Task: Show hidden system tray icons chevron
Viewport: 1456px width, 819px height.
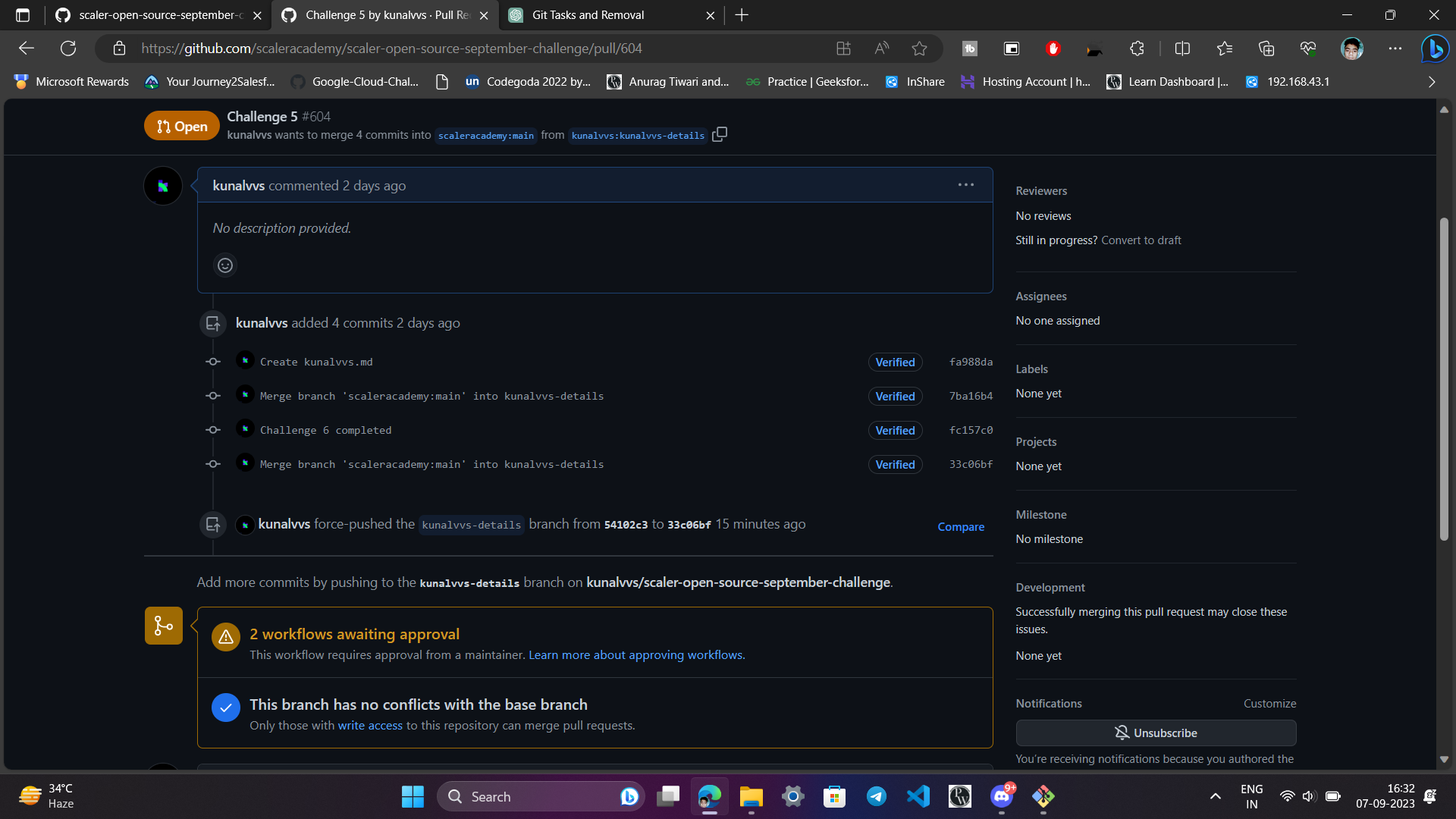Action: pyautogui.click(x=1215, y=796)
